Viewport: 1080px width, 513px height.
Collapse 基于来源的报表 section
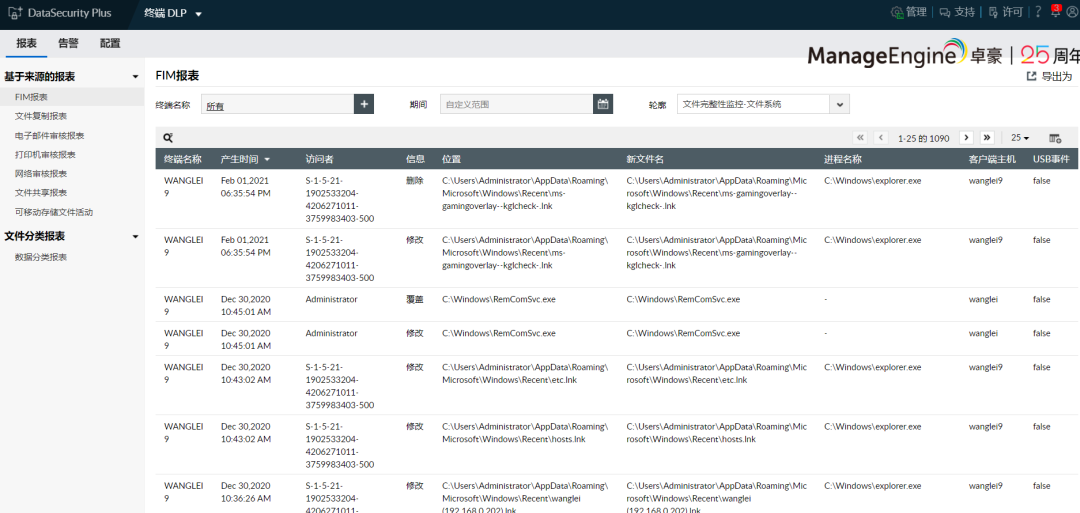coord(135,76)
